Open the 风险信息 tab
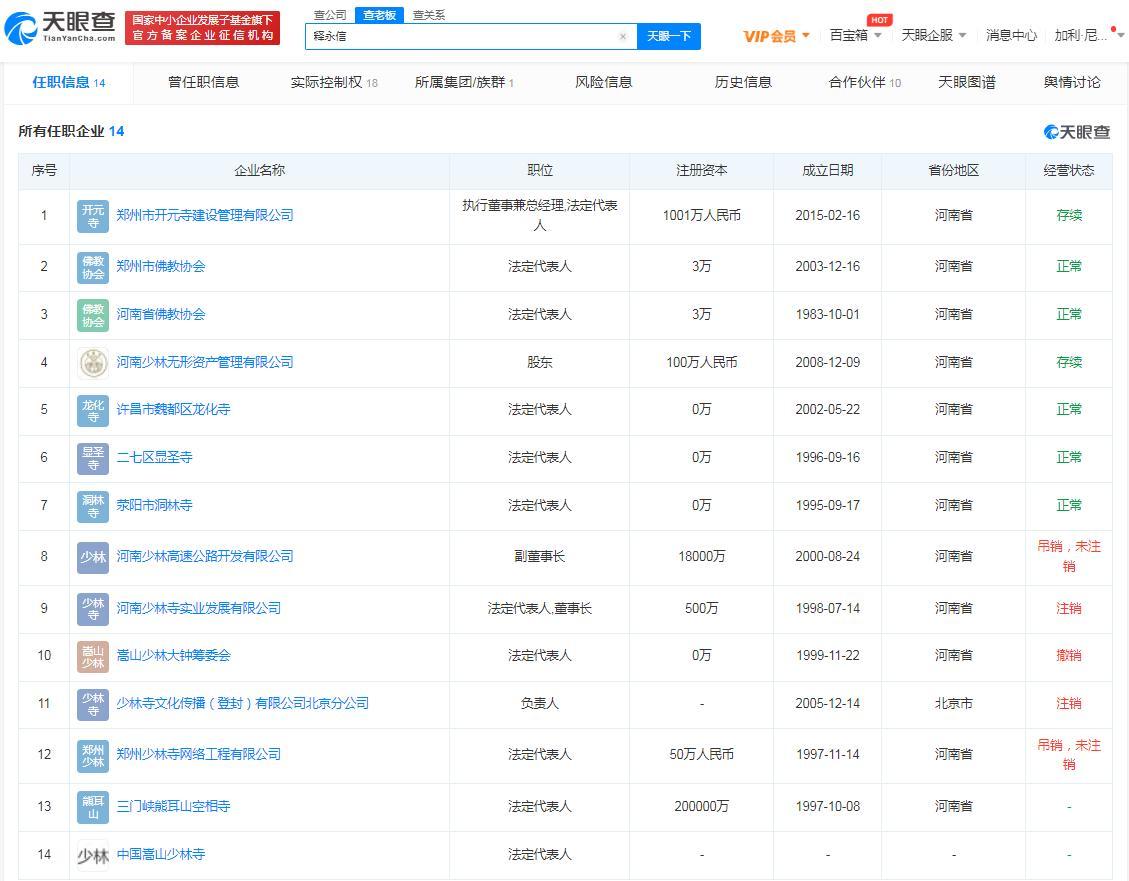Image resolution: width=1129 pixels, height=881 pixels. 603,82
